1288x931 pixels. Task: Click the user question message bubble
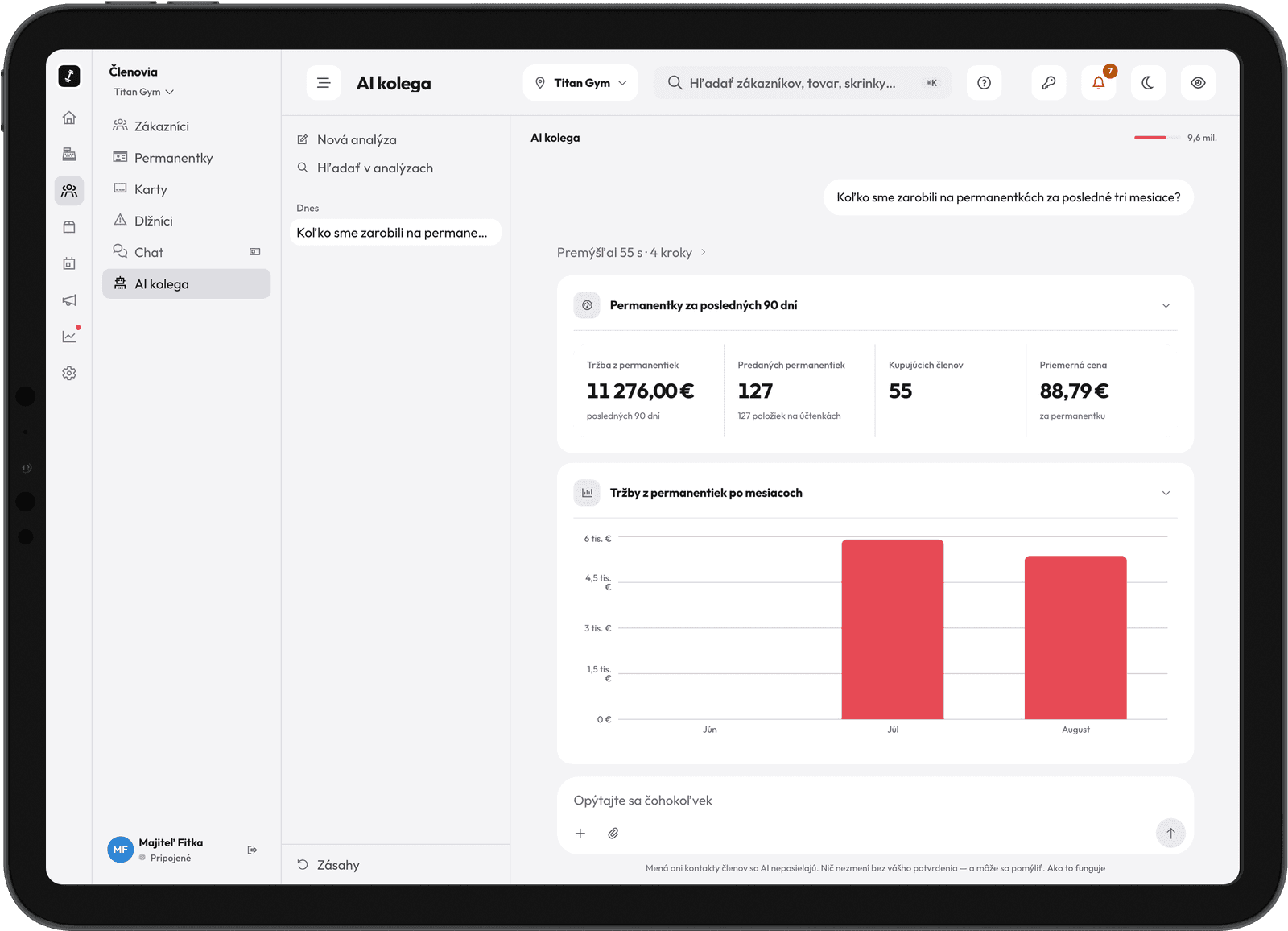(1008, 197)
